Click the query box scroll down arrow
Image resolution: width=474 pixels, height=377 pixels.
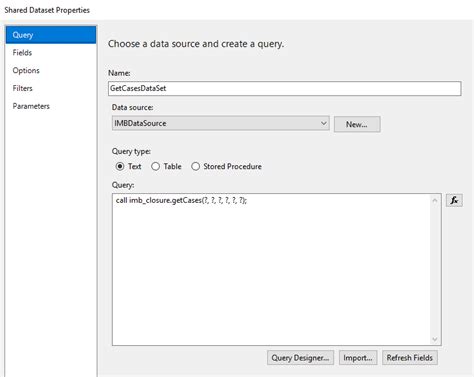435,339
